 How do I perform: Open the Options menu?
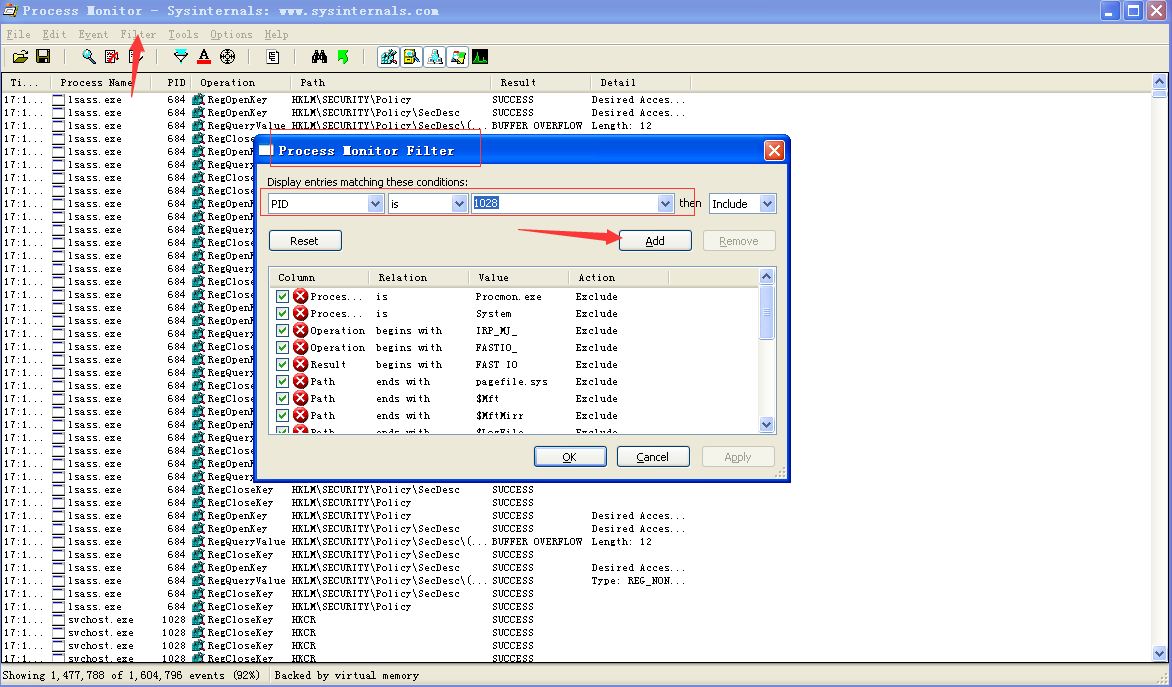coord(231,34)
